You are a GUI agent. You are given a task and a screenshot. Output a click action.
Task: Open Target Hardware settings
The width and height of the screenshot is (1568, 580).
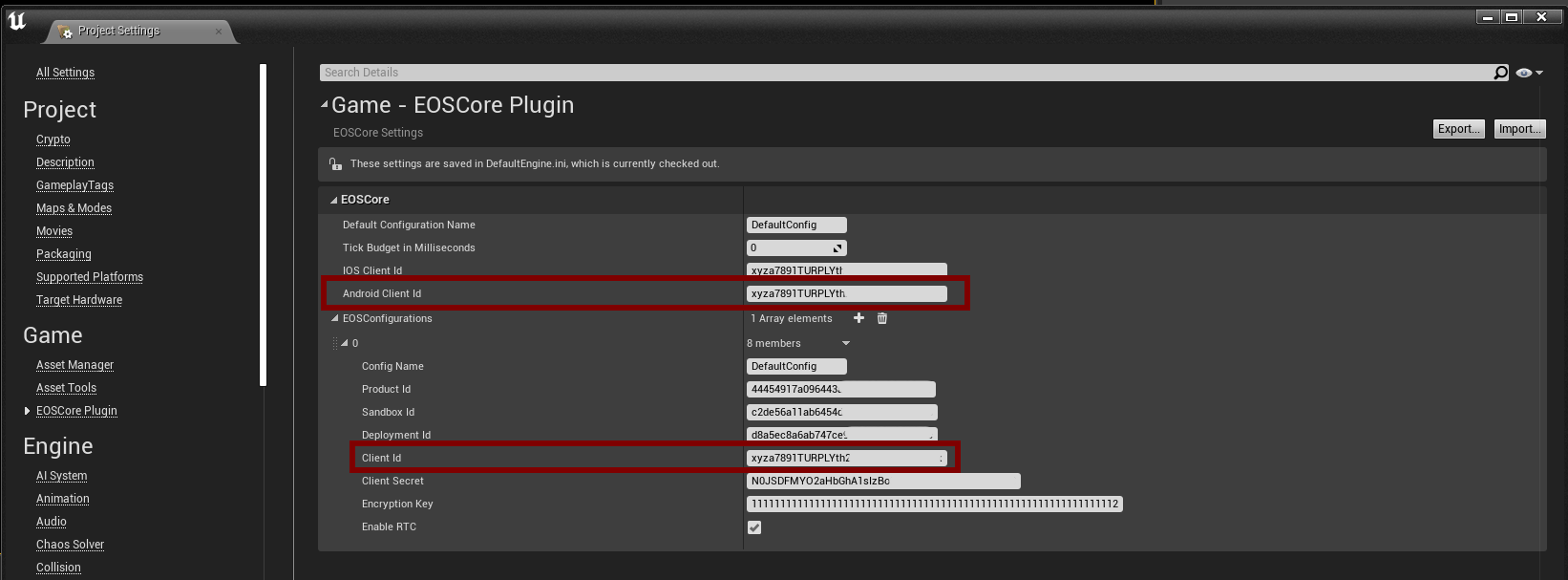tap(79, 300)
